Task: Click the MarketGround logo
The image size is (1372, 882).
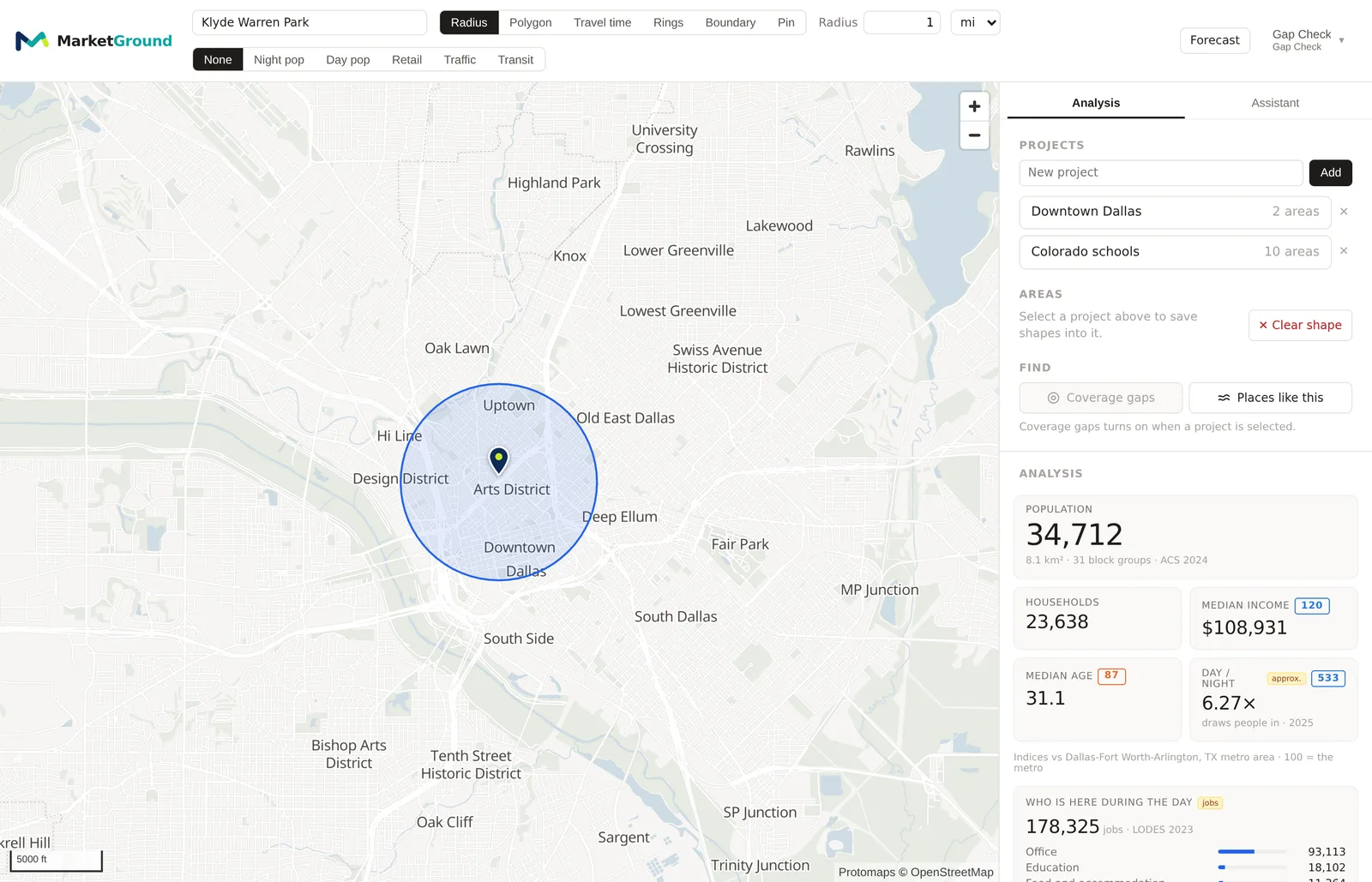Action: [93, 40]
